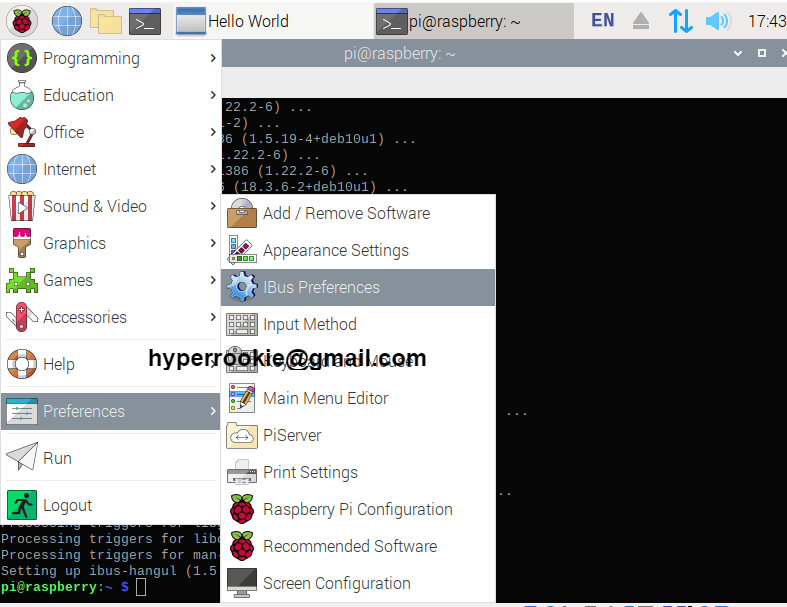Switch to the pi@raspberry terminal taskbar button
This screenshot has width=787, height=607.
coord(473,22)
